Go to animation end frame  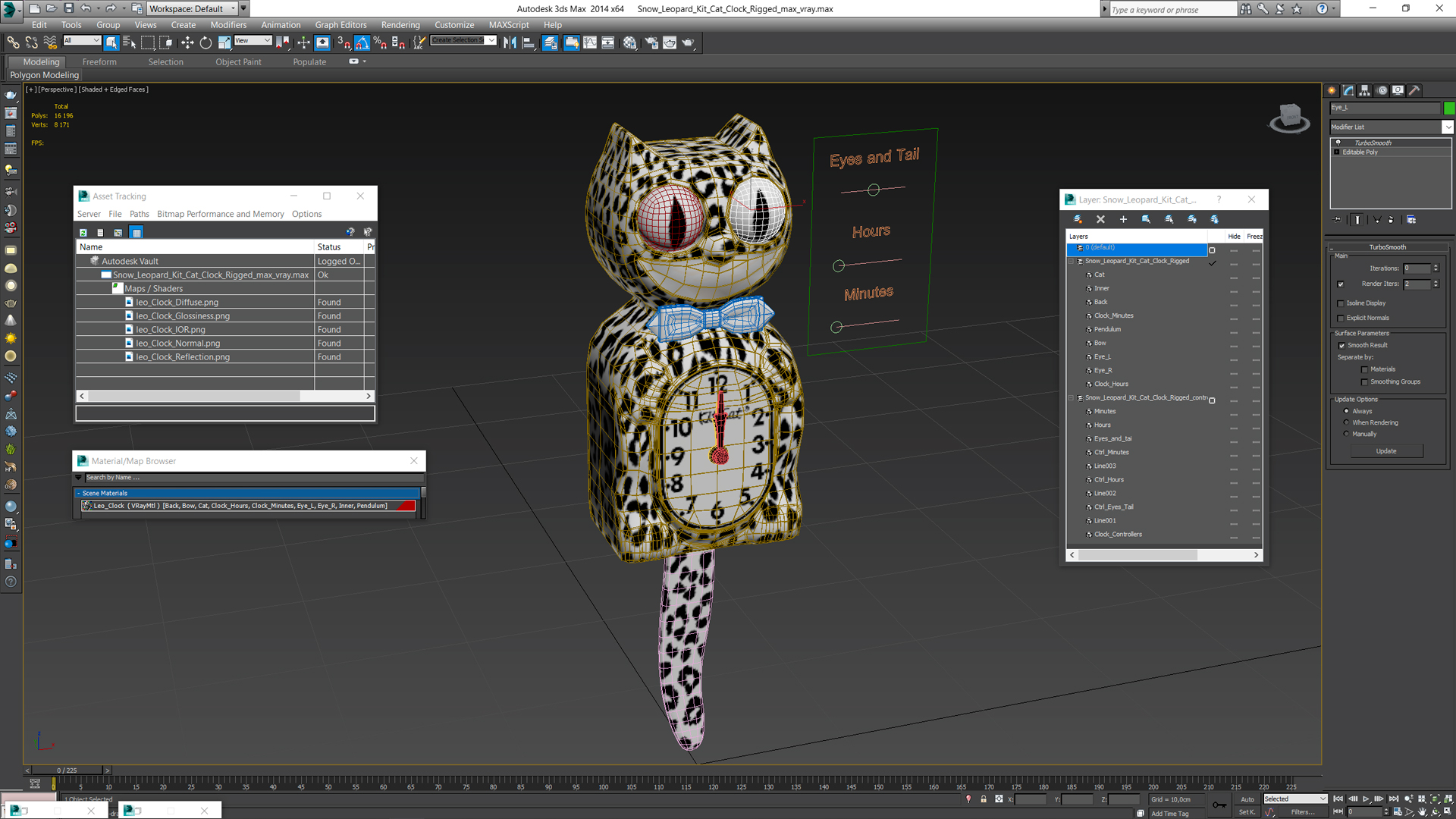[1393, 799]
